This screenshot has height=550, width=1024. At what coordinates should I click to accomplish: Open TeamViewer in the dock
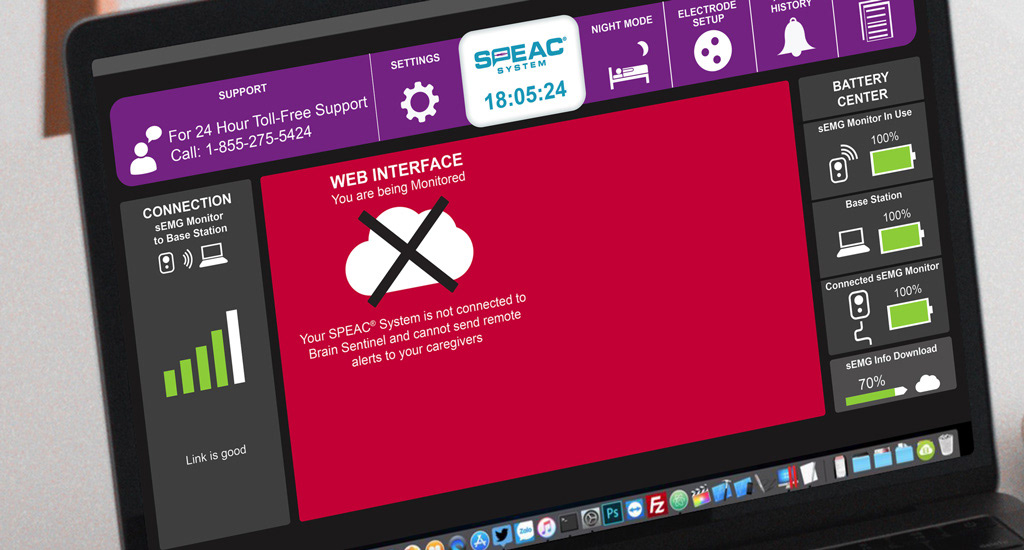pyautogui.click(x=635, y=510)
